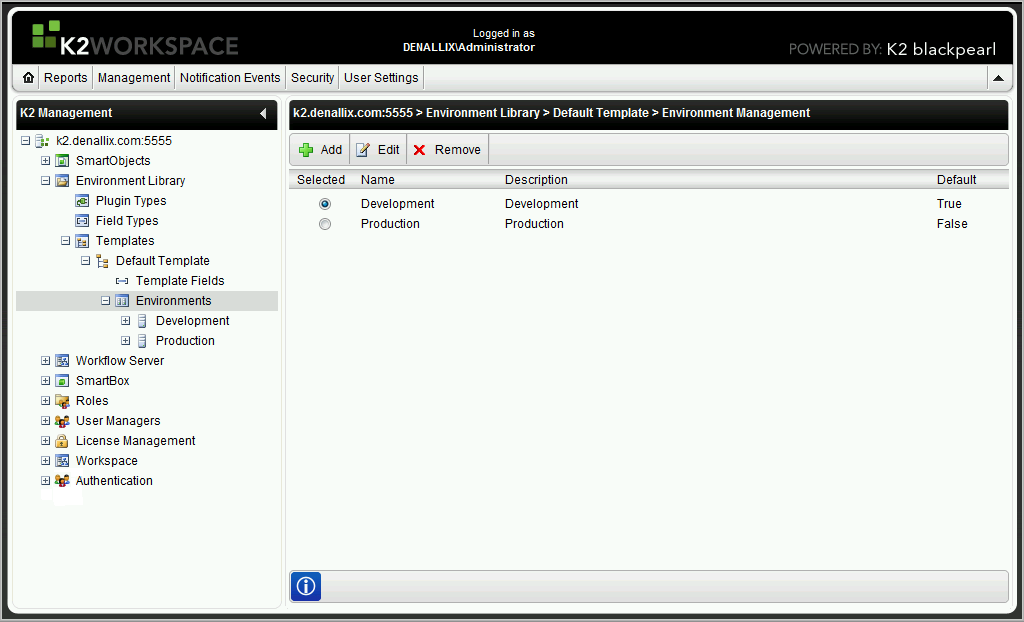
Task: Open the User Settings menu
Action: pyautogui.click(x=381, y=78)
